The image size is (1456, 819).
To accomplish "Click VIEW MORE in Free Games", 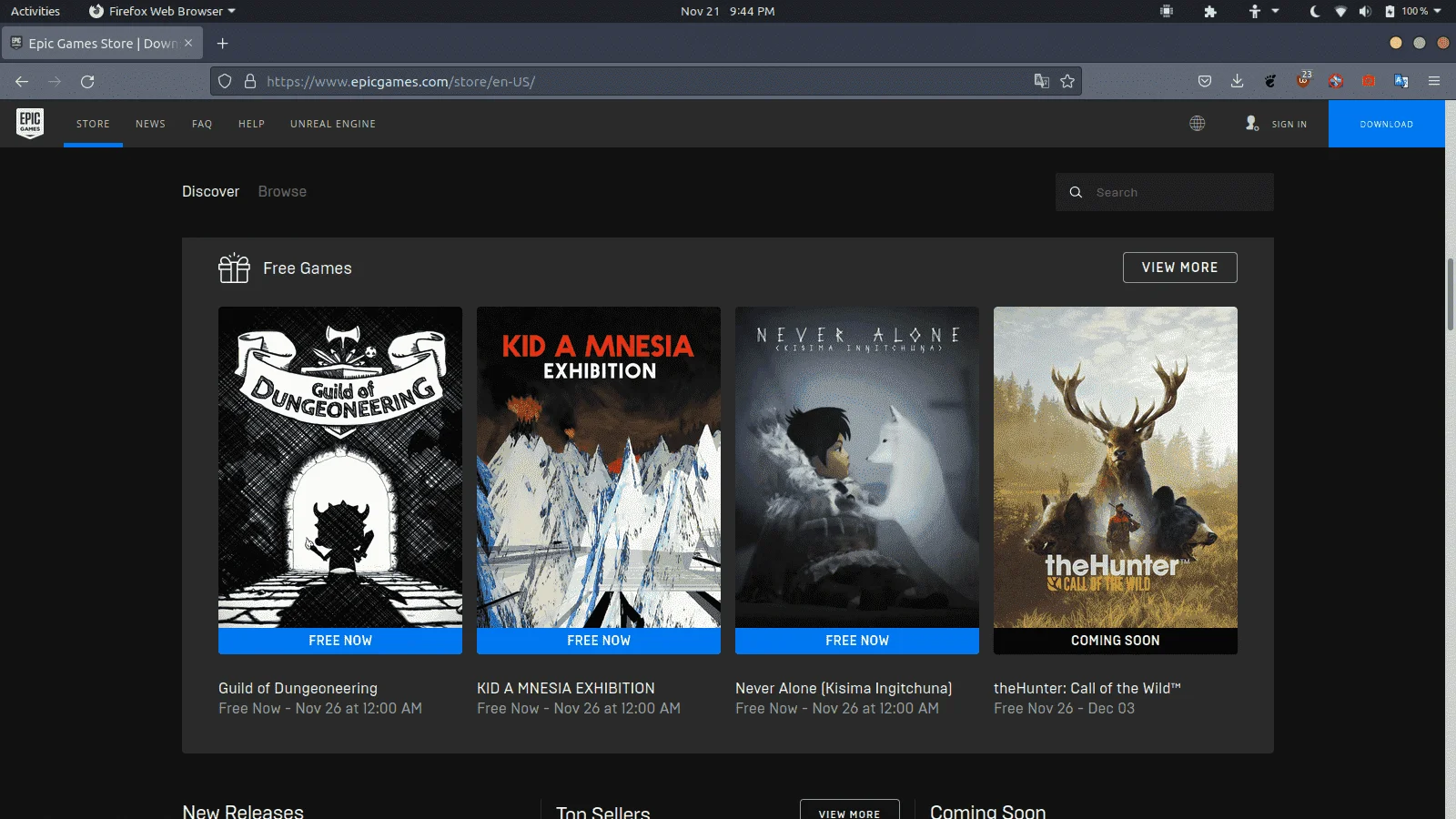I will [1180, 268].
